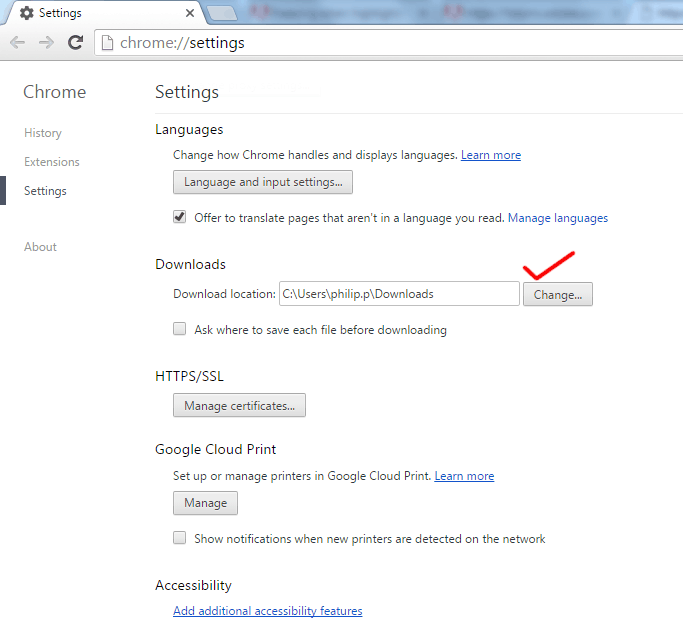
Task: Reload the page with the refresh icon
Action: click(75, 42)
